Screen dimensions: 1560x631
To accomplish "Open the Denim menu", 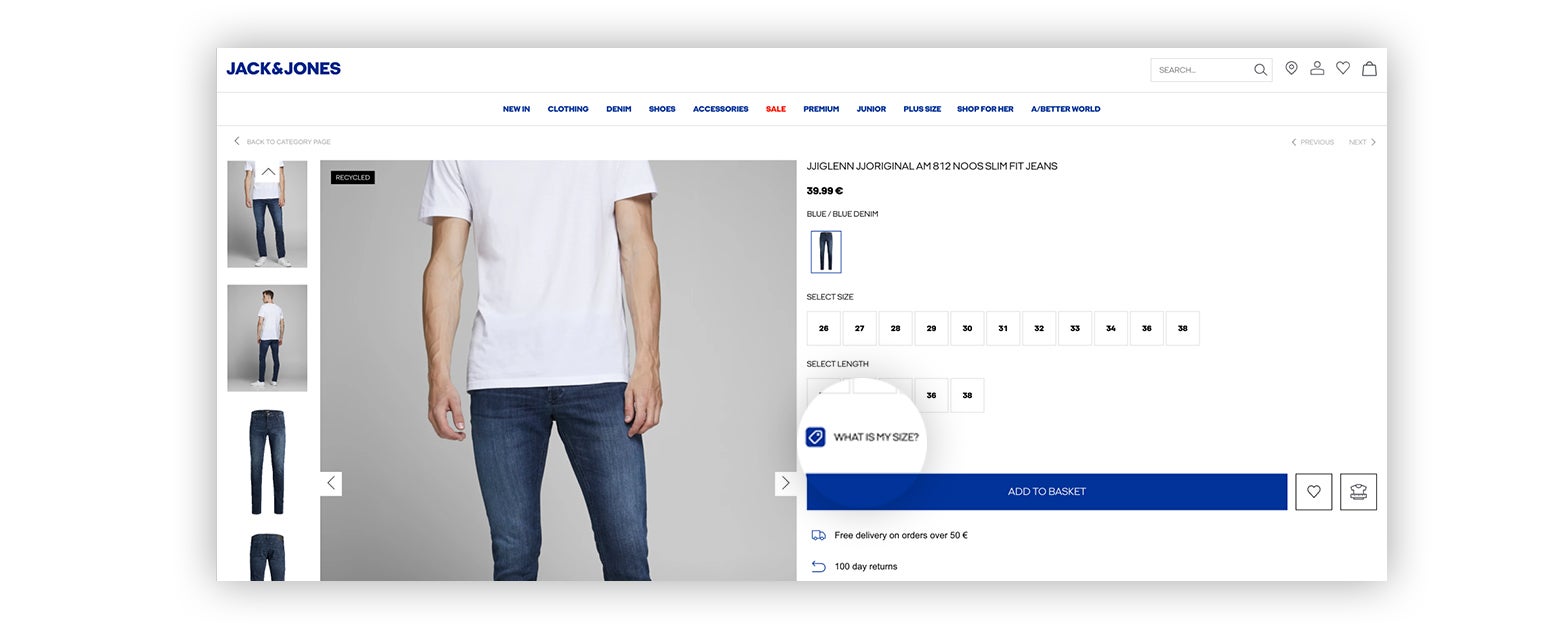I will pyautogui.click(x=618, y=109).
